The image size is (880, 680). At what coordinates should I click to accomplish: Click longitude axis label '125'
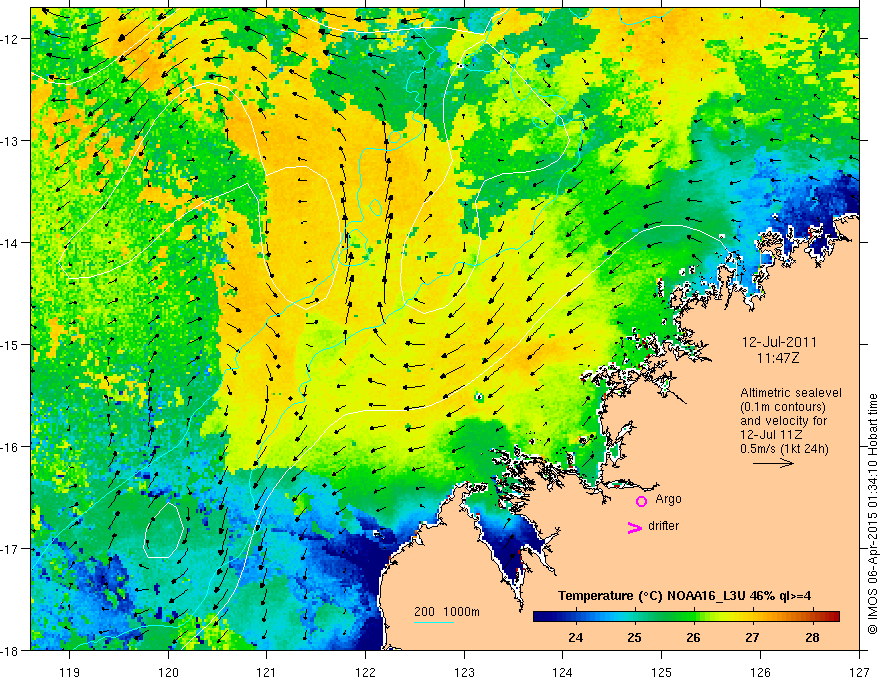coord(662,672)
